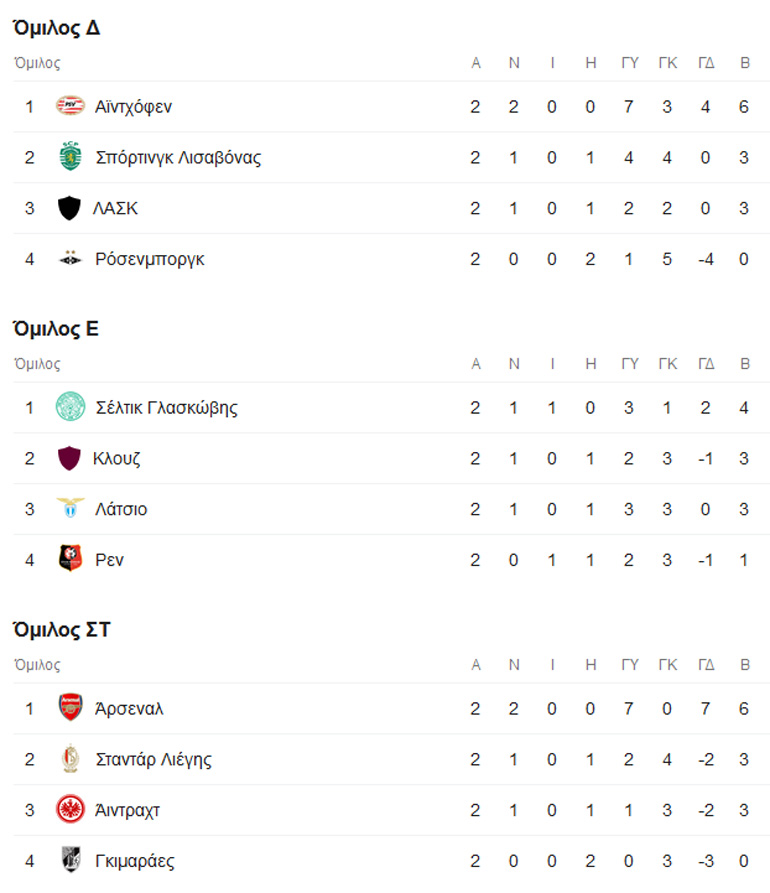The width and height of the screenshot is (770, 893).
Task: Open the Σπόρτινγκ Λισαβόνας team page
Action: point(178,157)
